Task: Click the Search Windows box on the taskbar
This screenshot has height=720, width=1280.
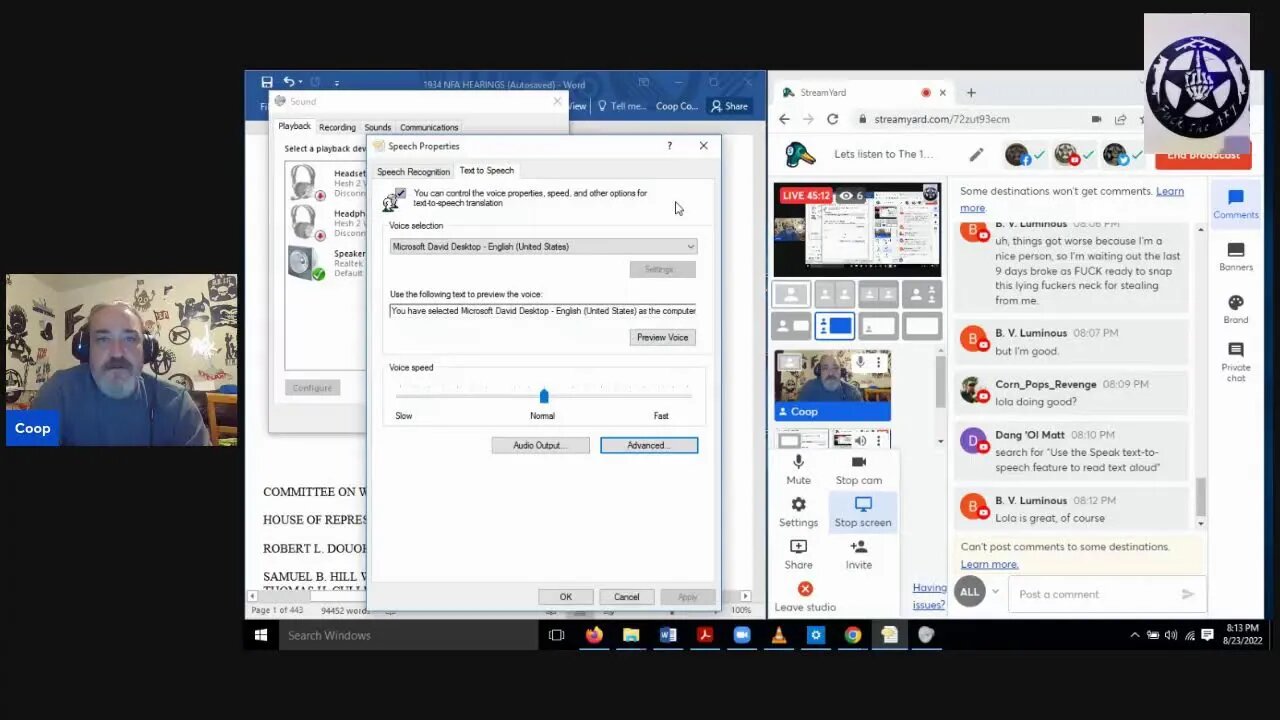Action: [407, 635]
